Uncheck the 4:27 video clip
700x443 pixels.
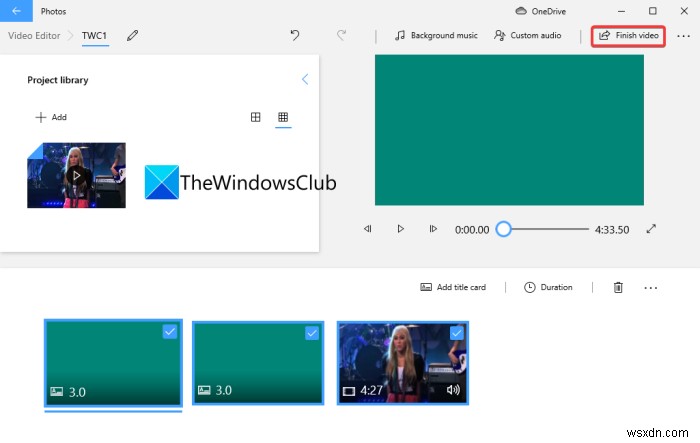point(456,333)
